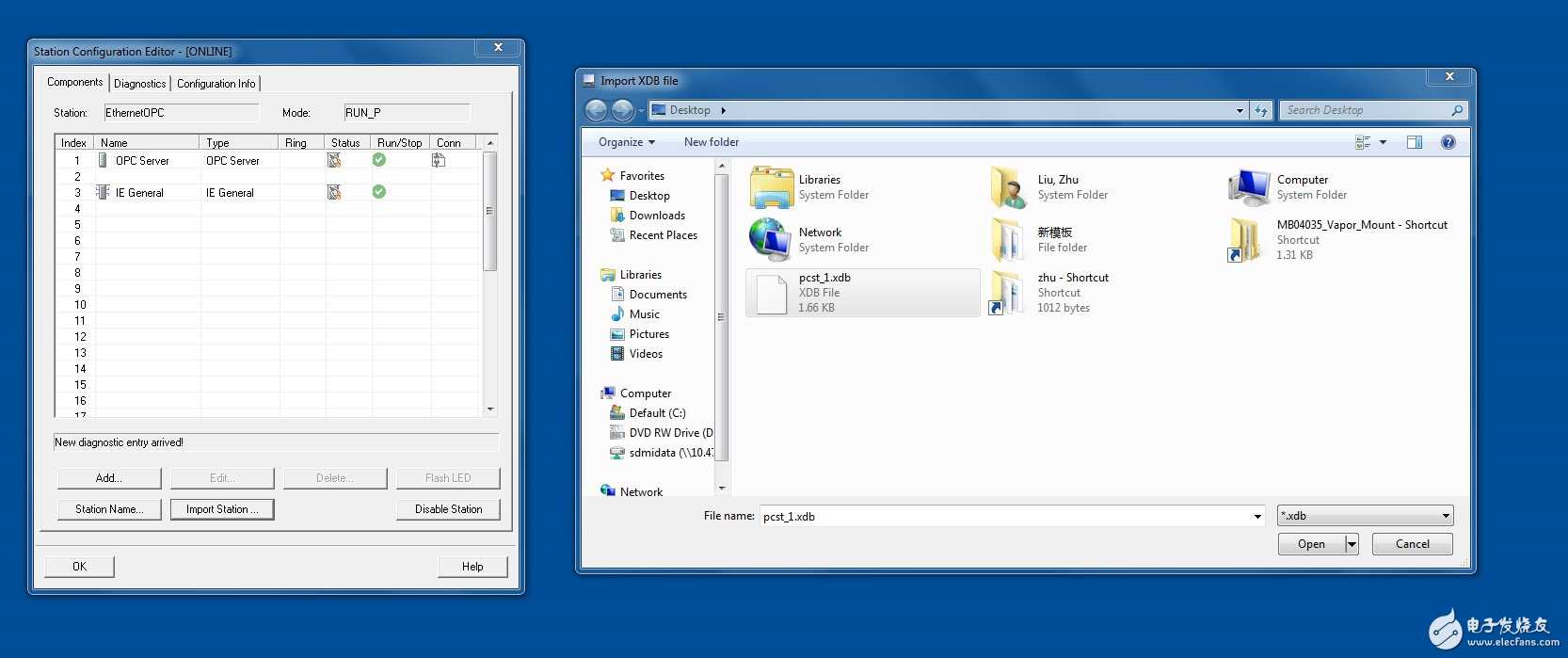This screenshot has height=658, width=1568.
Task: Sort by Type column header
Action: pos(239,143)
